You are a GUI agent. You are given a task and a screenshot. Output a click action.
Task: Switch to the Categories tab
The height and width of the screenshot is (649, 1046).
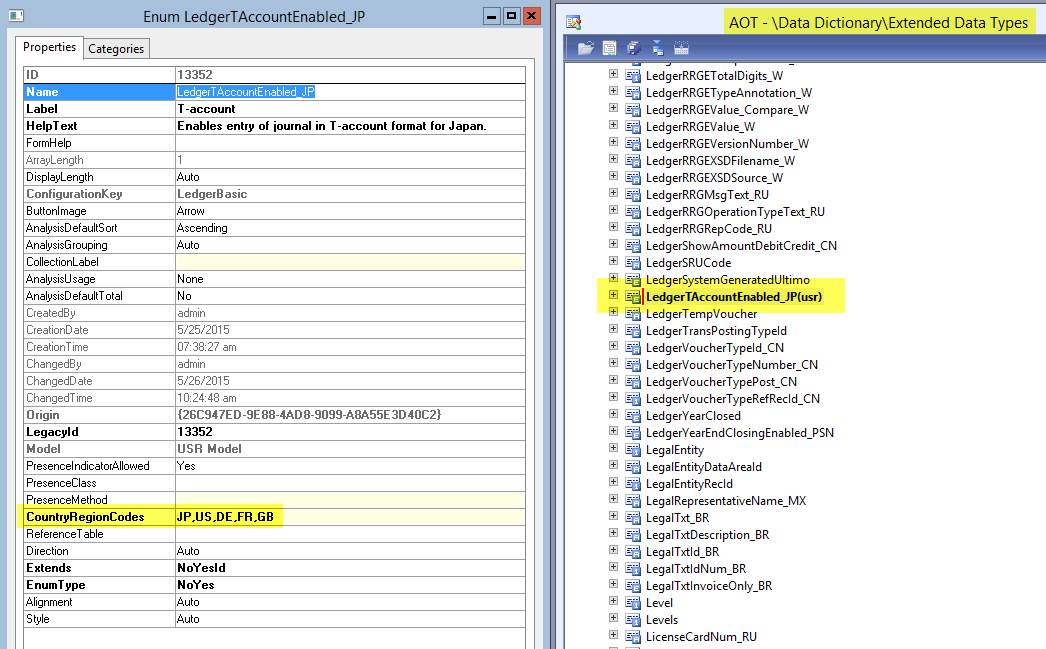[116, 48]
